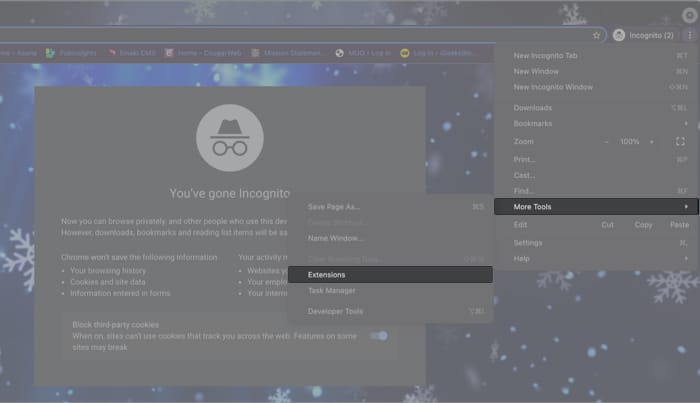700x403 pixels.
Task: Click "Cookies and site data" list item
Action: (108, 282)
